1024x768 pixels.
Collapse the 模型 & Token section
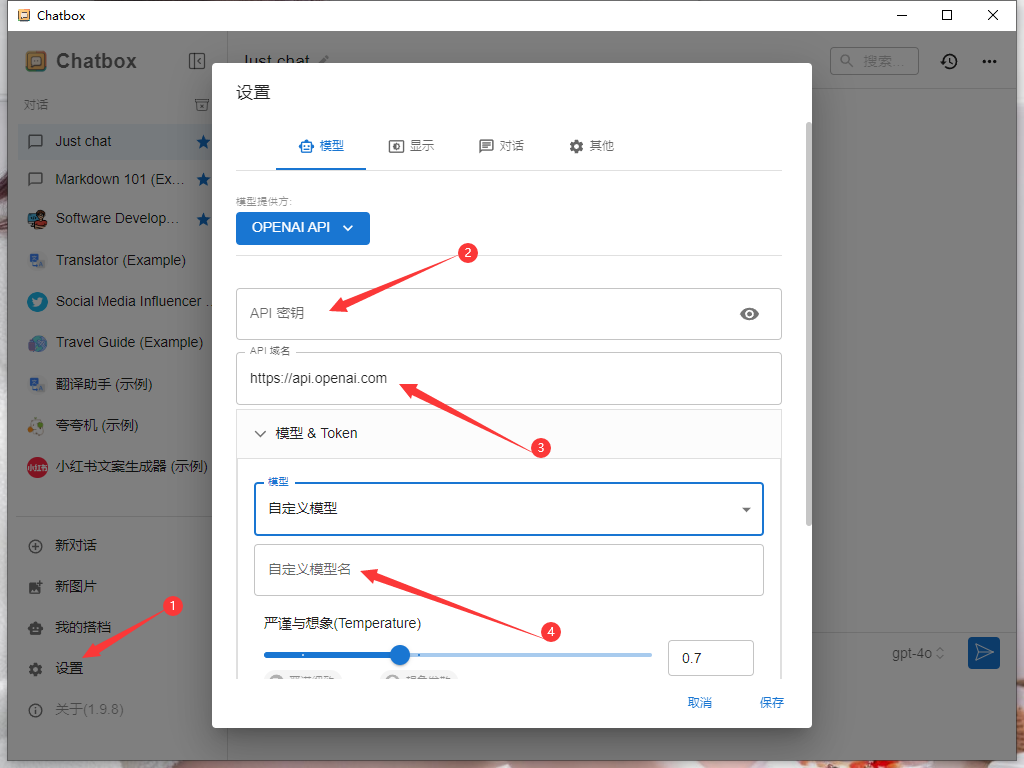point(509,434)
